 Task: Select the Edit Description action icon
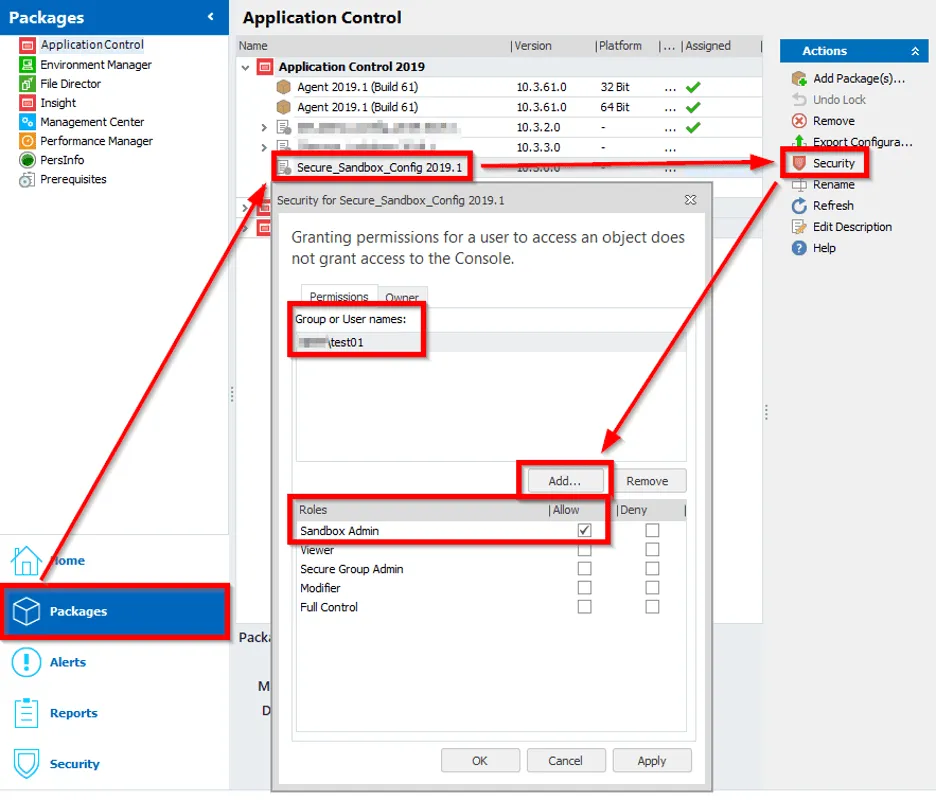(x=799, y=227)
